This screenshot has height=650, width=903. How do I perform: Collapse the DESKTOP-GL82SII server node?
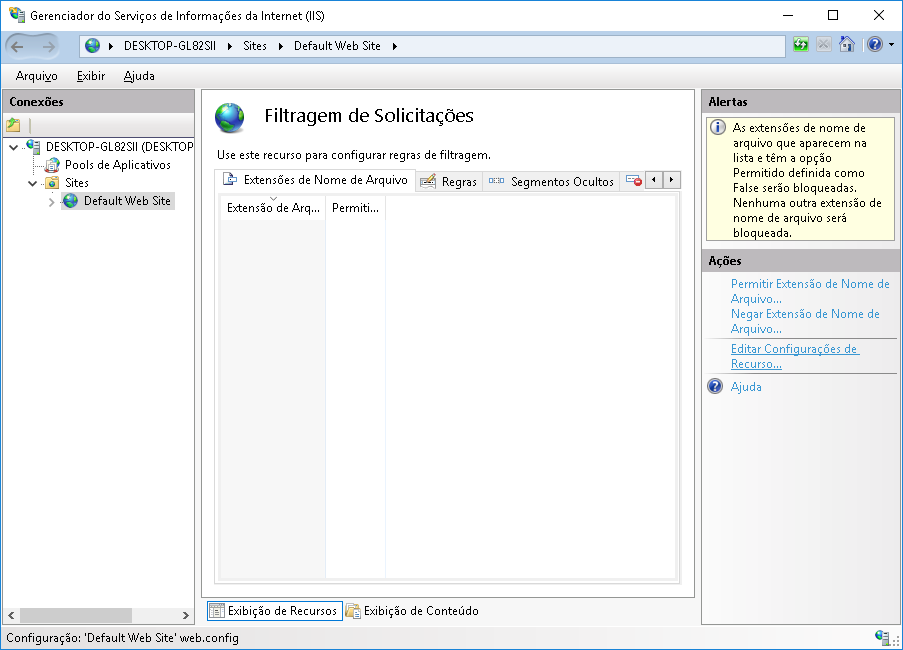pyautogui.click(x=14, y=147)
